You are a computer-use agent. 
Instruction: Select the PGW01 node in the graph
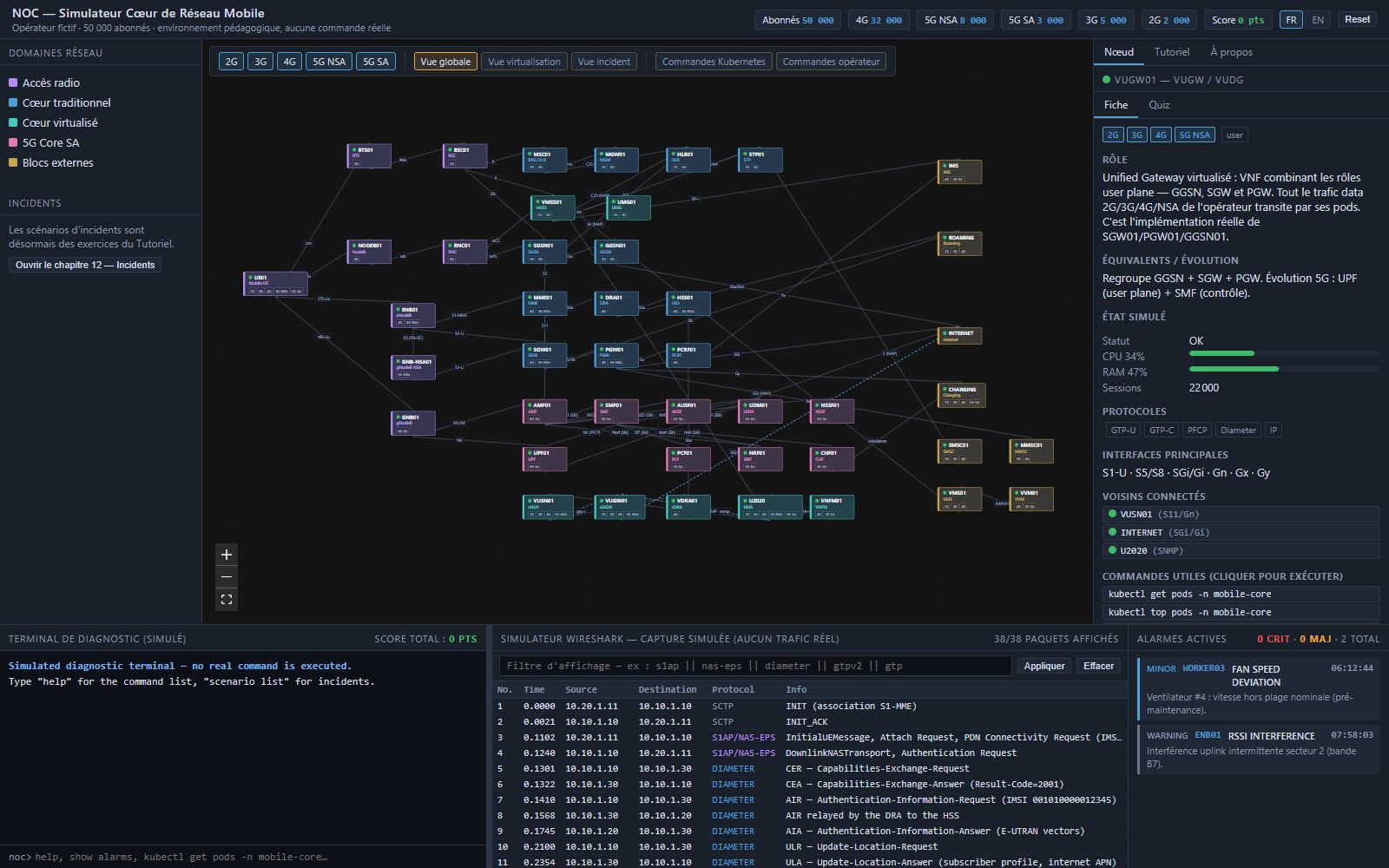[x=616, y=356]
